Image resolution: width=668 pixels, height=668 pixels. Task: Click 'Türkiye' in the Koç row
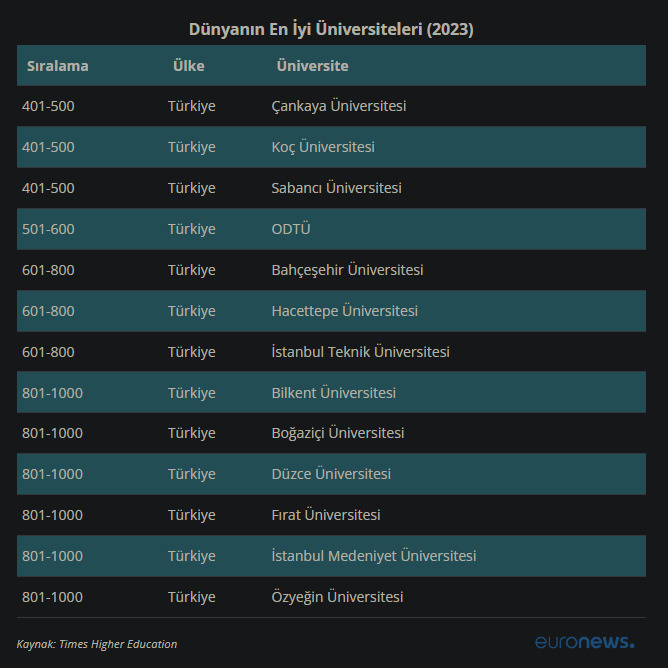tap(192, 147)
